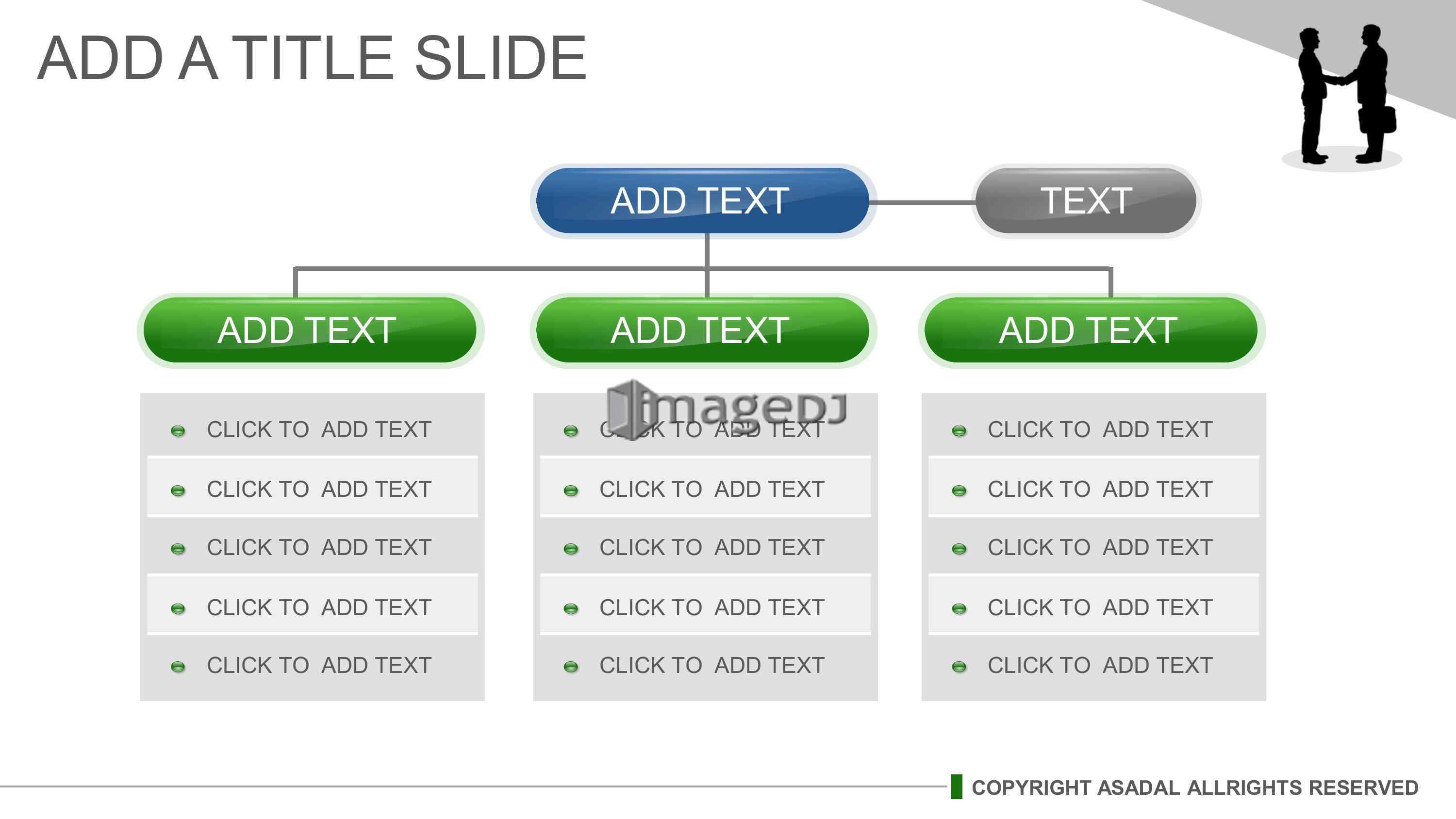Click the last green bullet in the right column
The width and height of the screenshot is (1456, 819).
click(x=959, y=667)
